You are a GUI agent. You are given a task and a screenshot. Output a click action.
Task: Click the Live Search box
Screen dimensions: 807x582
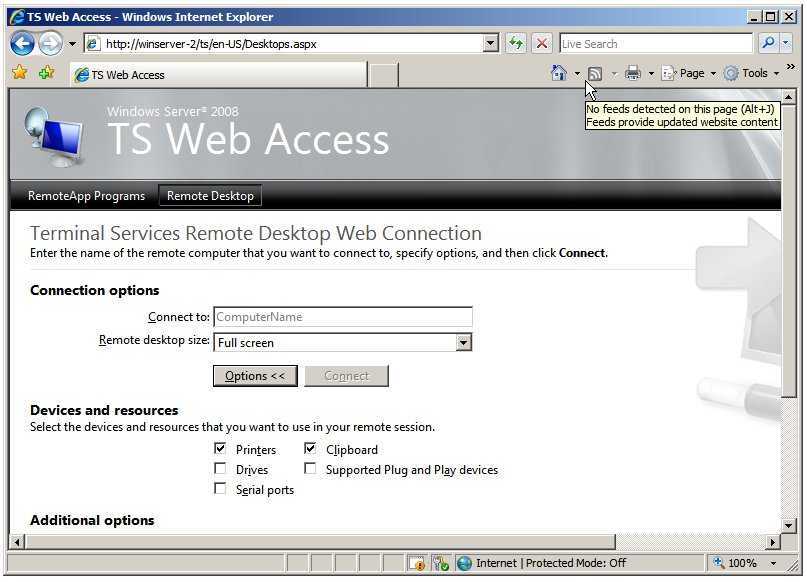click(656, 44)
